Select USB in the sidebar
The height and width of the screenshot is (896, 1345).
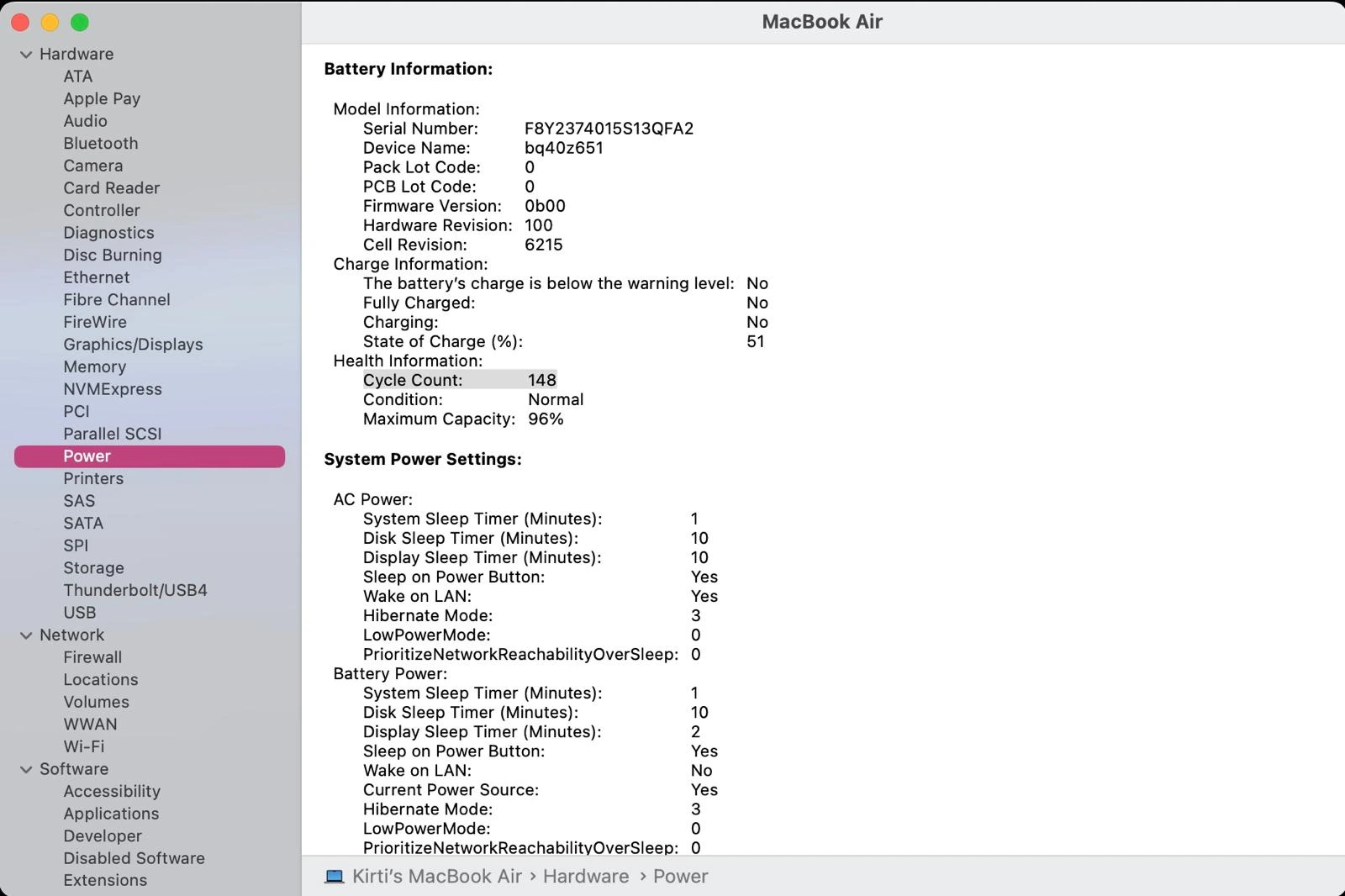(80, 613)
